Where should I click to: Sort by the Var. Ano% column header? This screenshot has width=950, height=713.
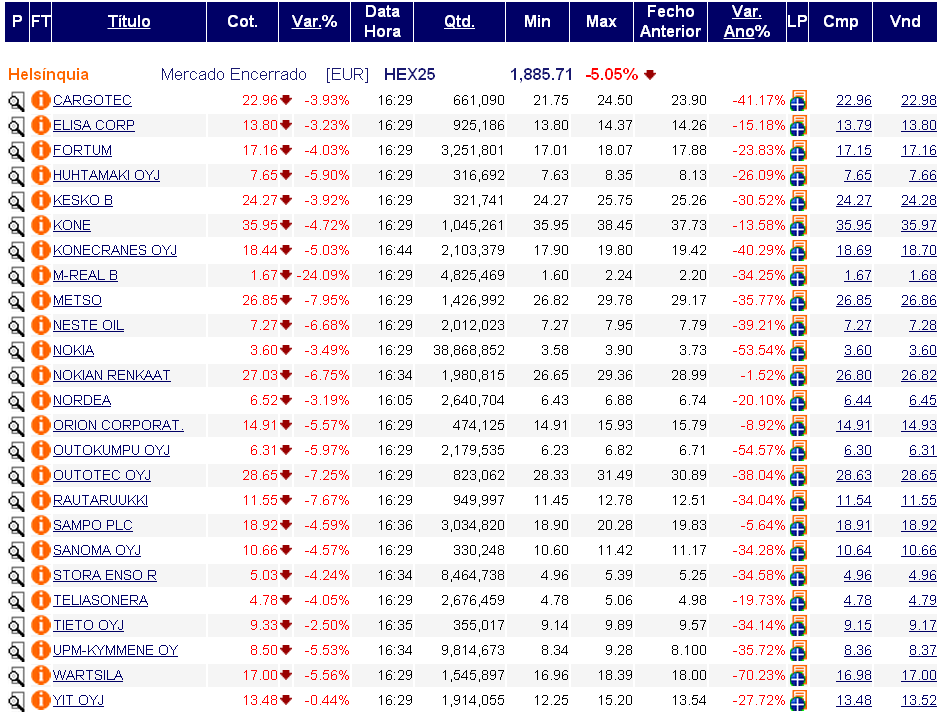747,21
